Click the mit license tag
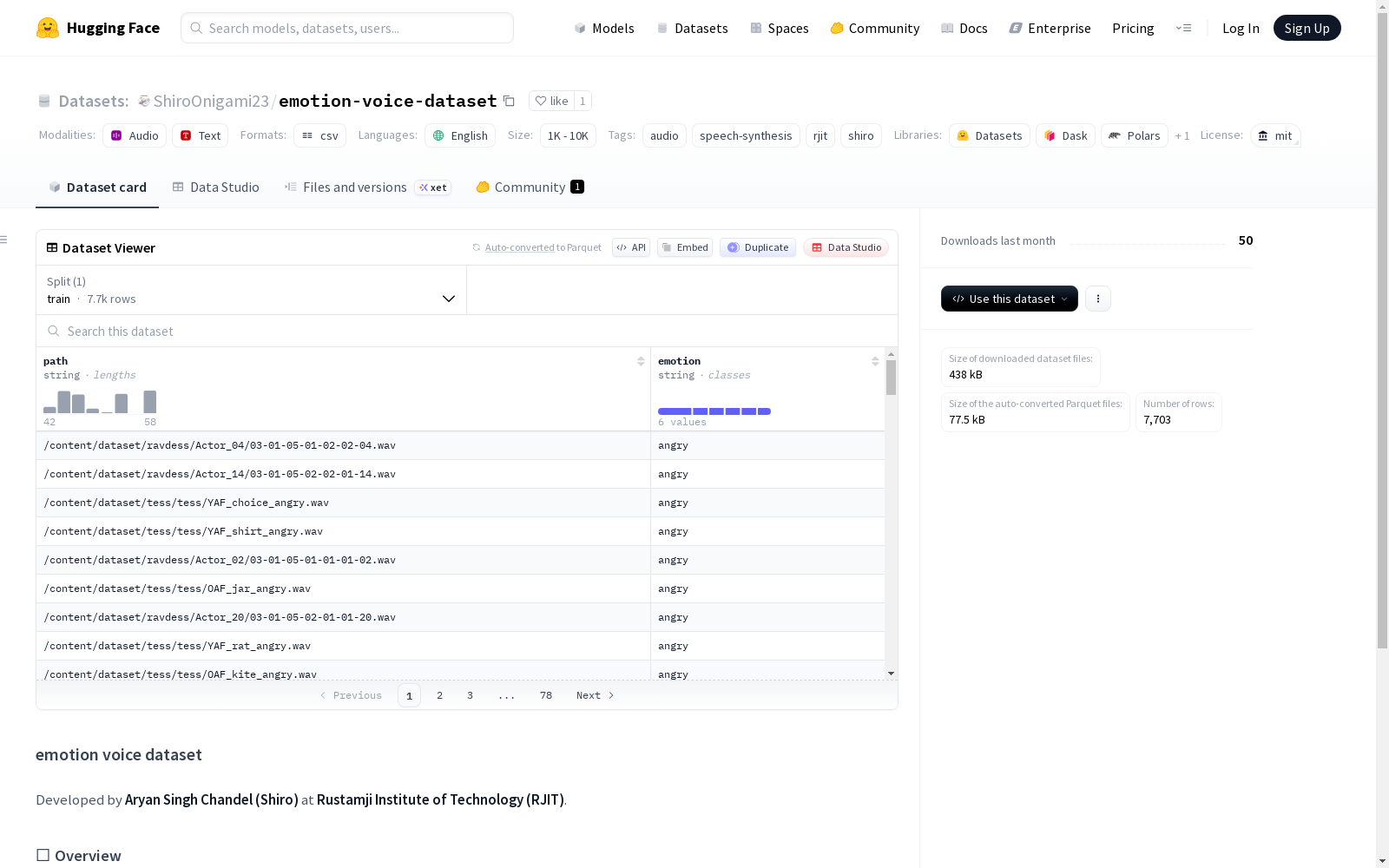1389x868 pixels. coord(1275,135)
